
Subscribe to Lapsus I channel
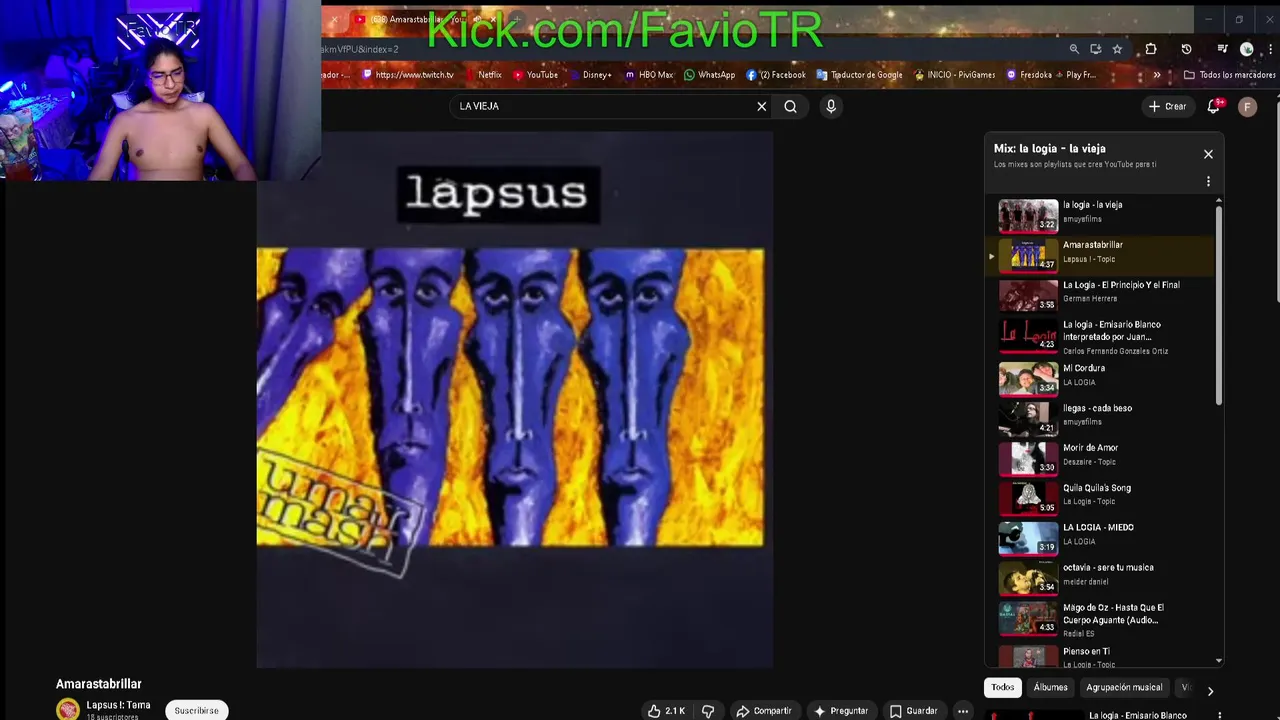(x=196, y=711)
